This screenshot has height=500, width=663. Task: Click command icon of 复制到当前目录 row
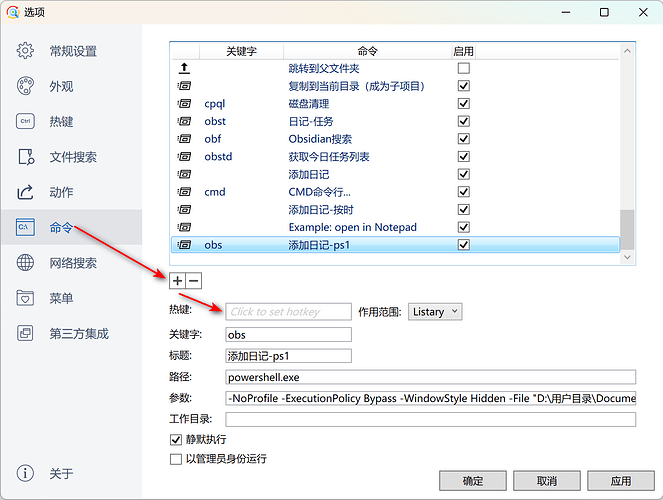(184, 86)
